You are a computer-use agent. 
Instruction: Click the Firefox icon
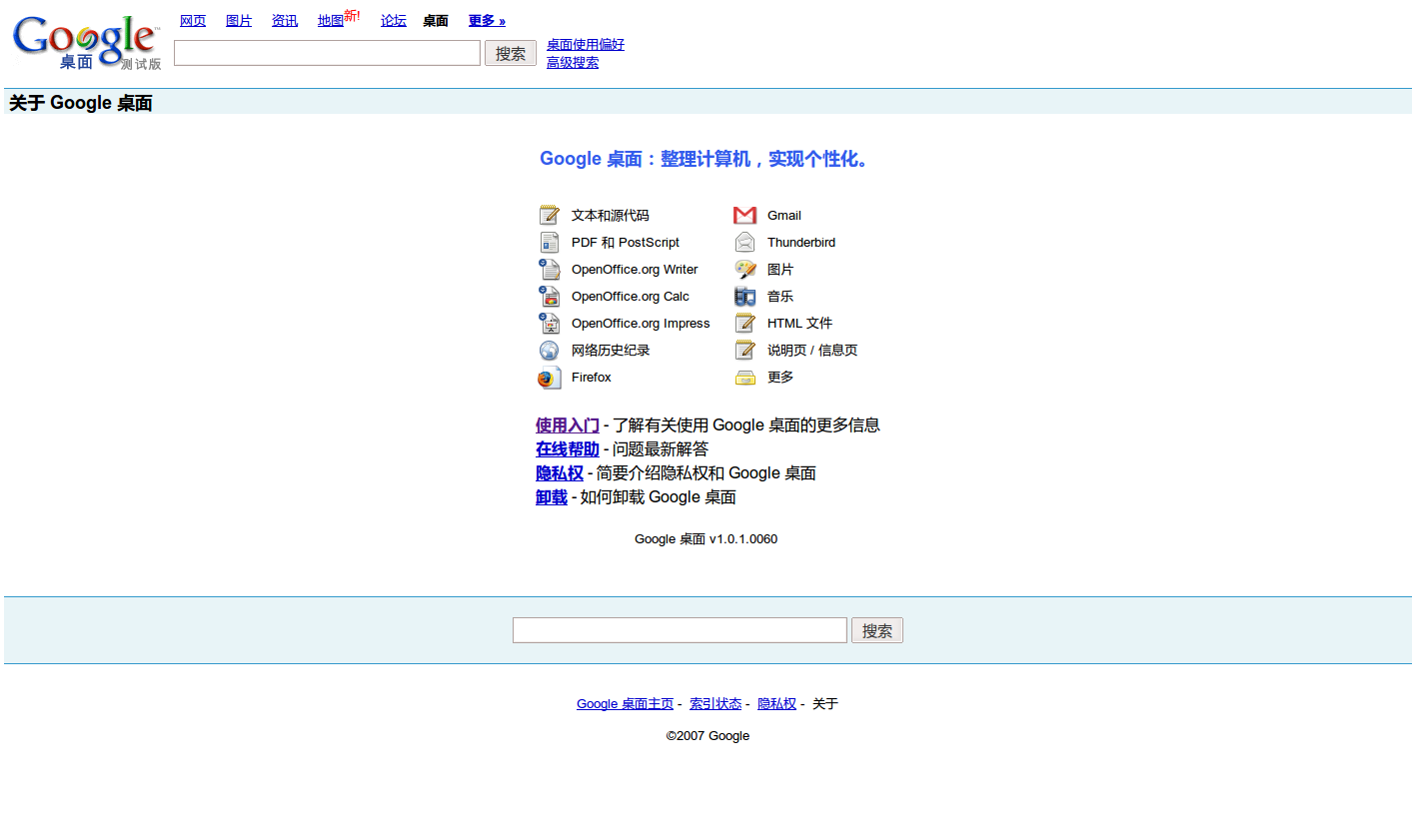pos(549,378)
